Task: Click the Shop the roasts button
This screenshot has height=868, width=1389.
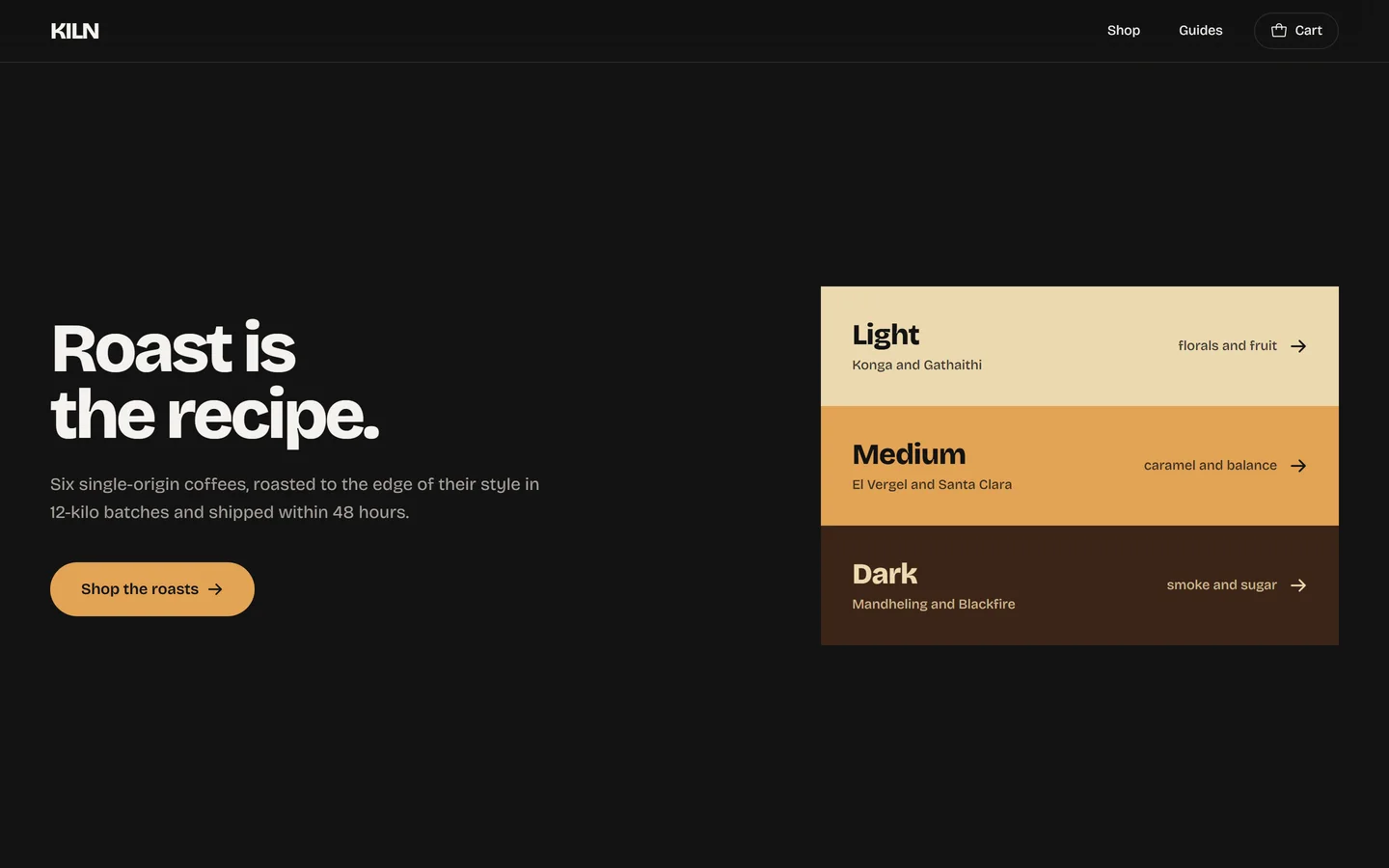Action: pyautogui.click(x=152, y=589)
